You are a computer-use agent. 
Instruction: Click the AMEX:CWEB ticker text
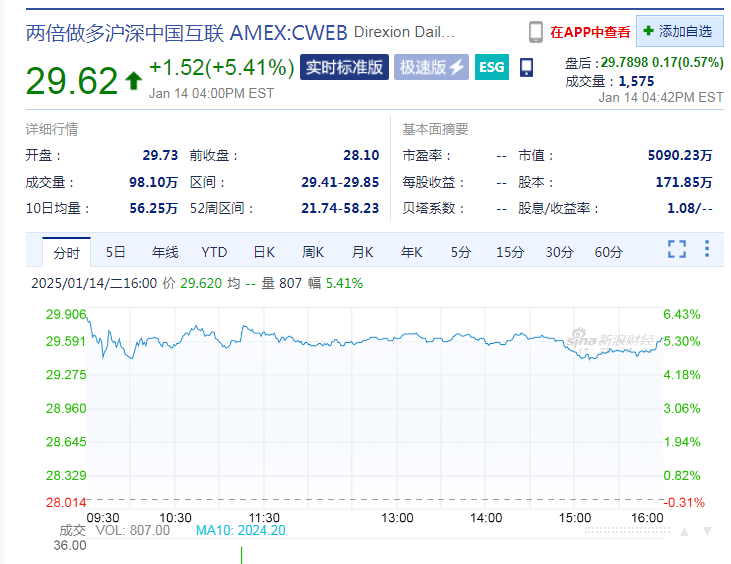point(289,33)
